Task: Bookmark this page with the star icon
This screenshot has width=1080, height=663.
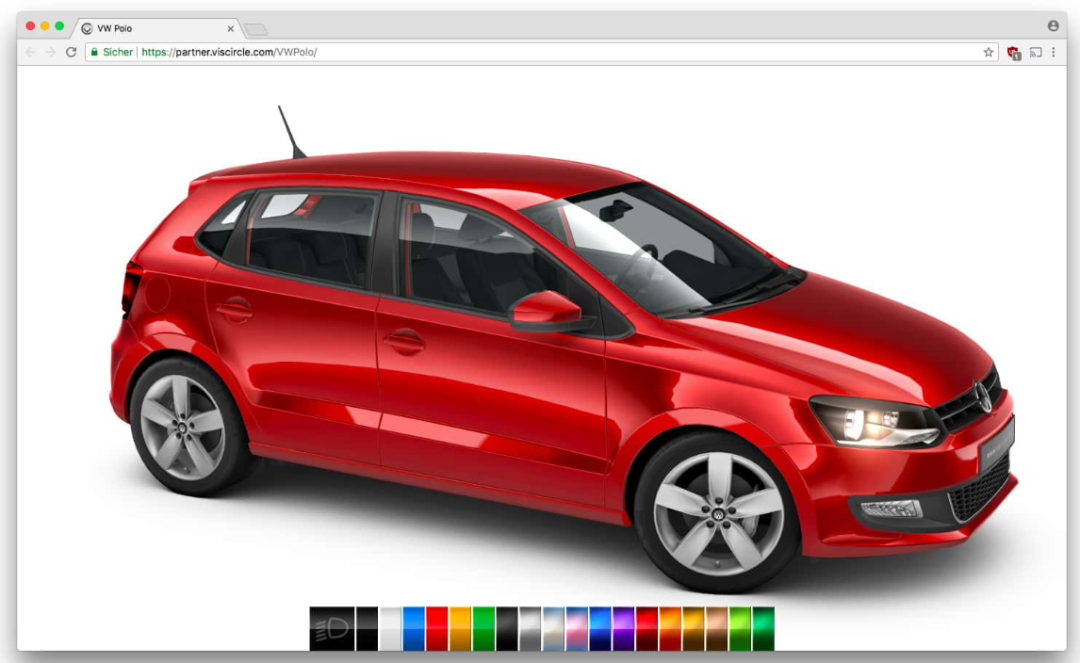Action: (x=988, y=52)
